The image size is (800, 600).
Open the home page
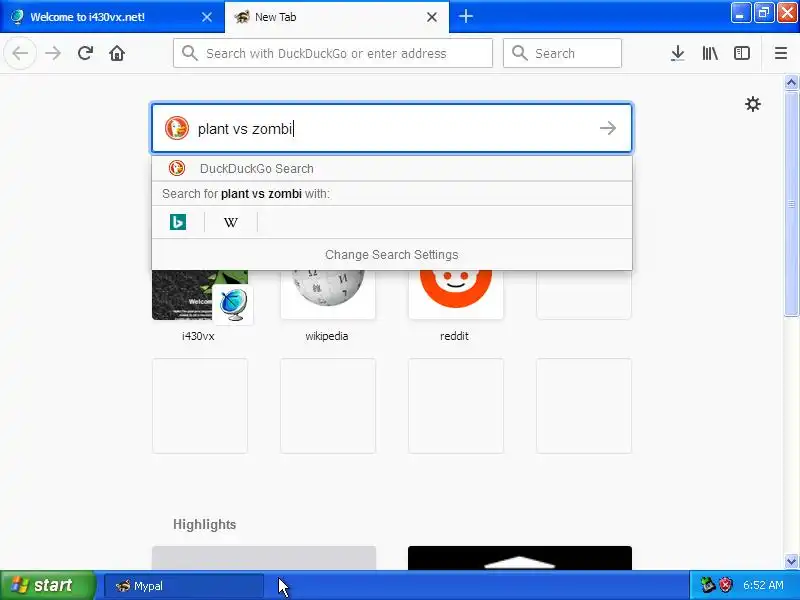point(117,53)
